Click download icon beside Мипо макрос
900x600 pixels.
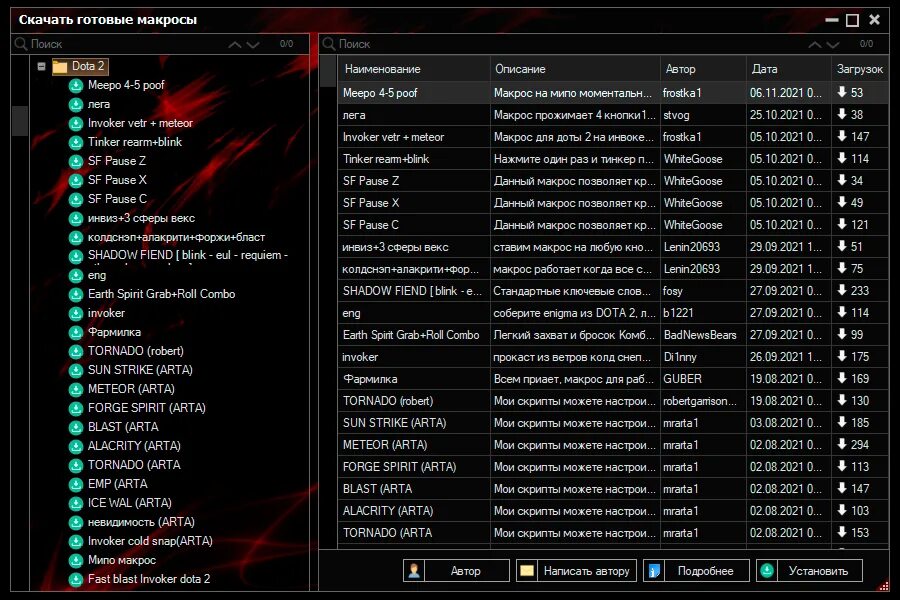pyautogui.click(x=76, y=560)
